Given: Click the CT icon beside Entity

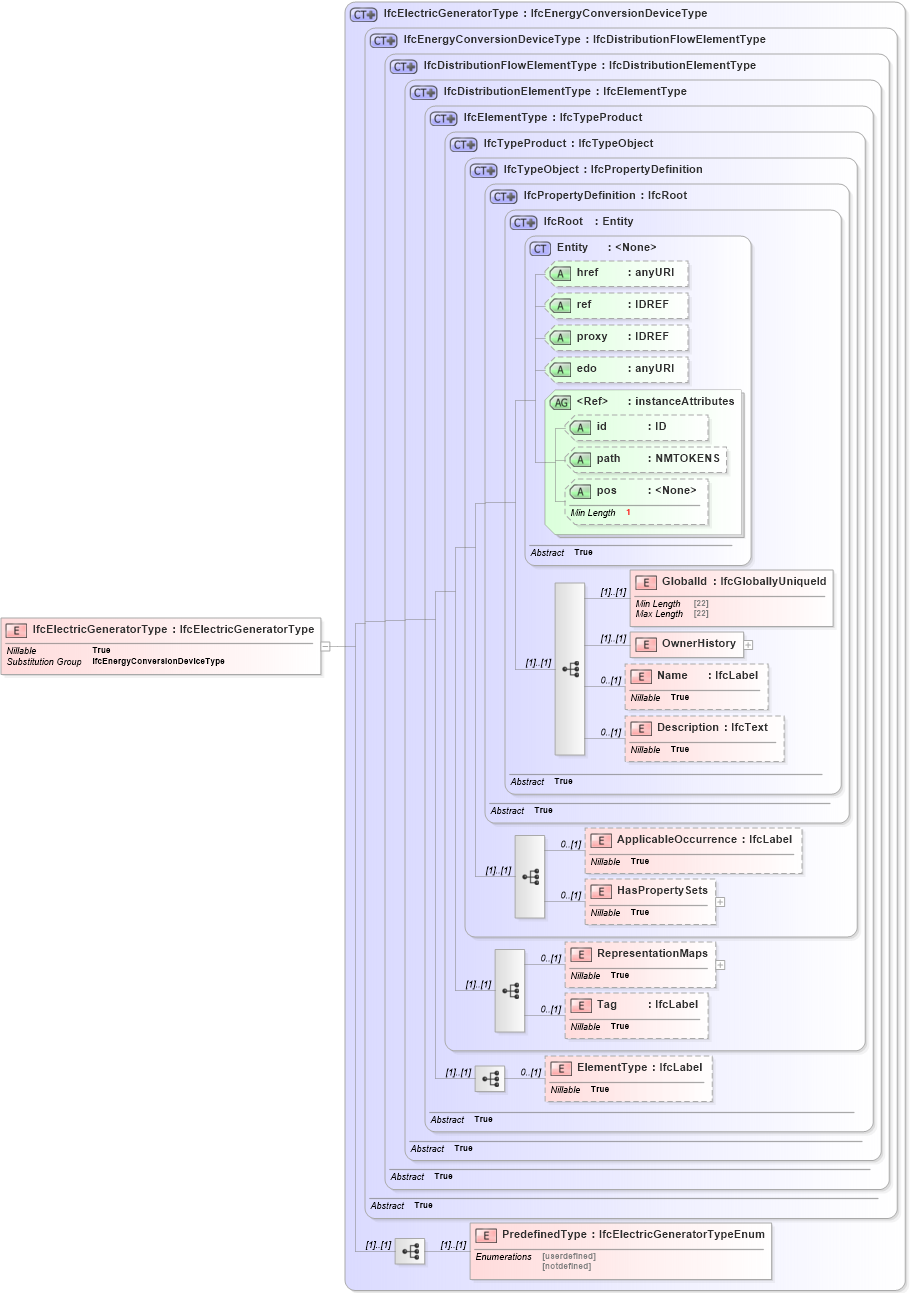Looking at the screenshot, I should (x=540, y=247).
